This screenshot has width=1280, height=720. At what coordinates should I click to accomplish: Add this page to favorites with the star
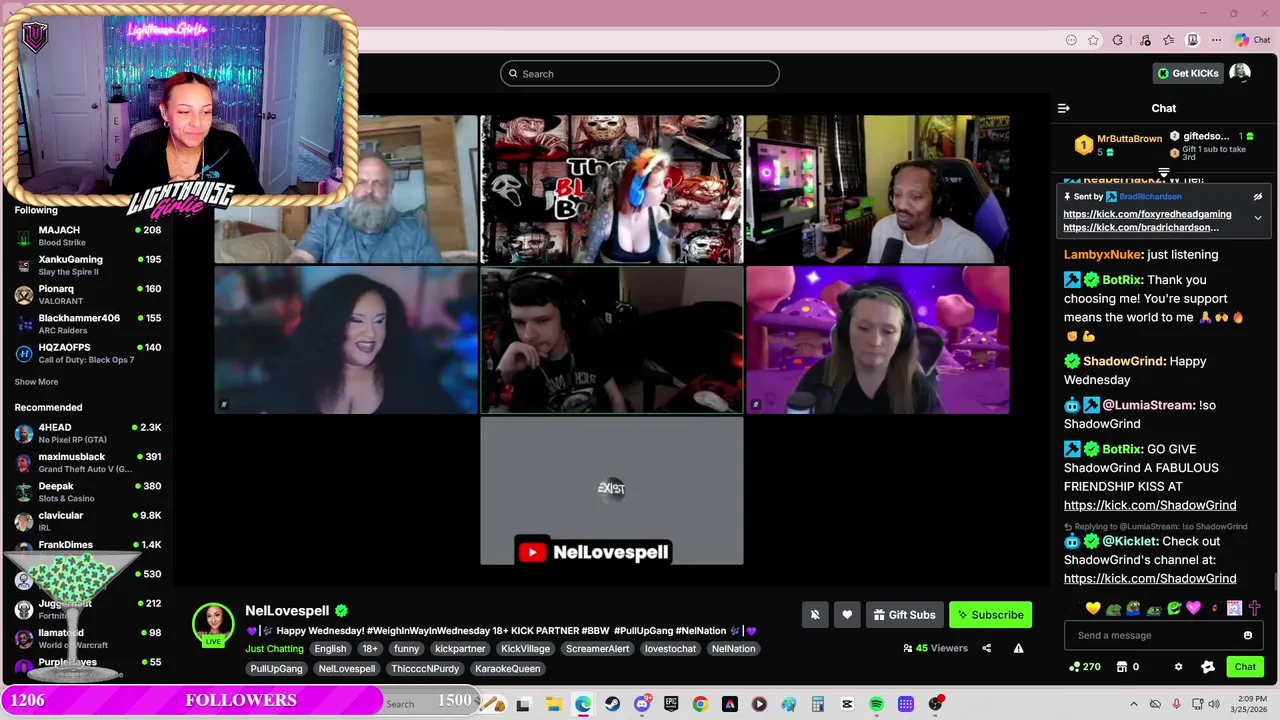click(x=1093, y=40)
